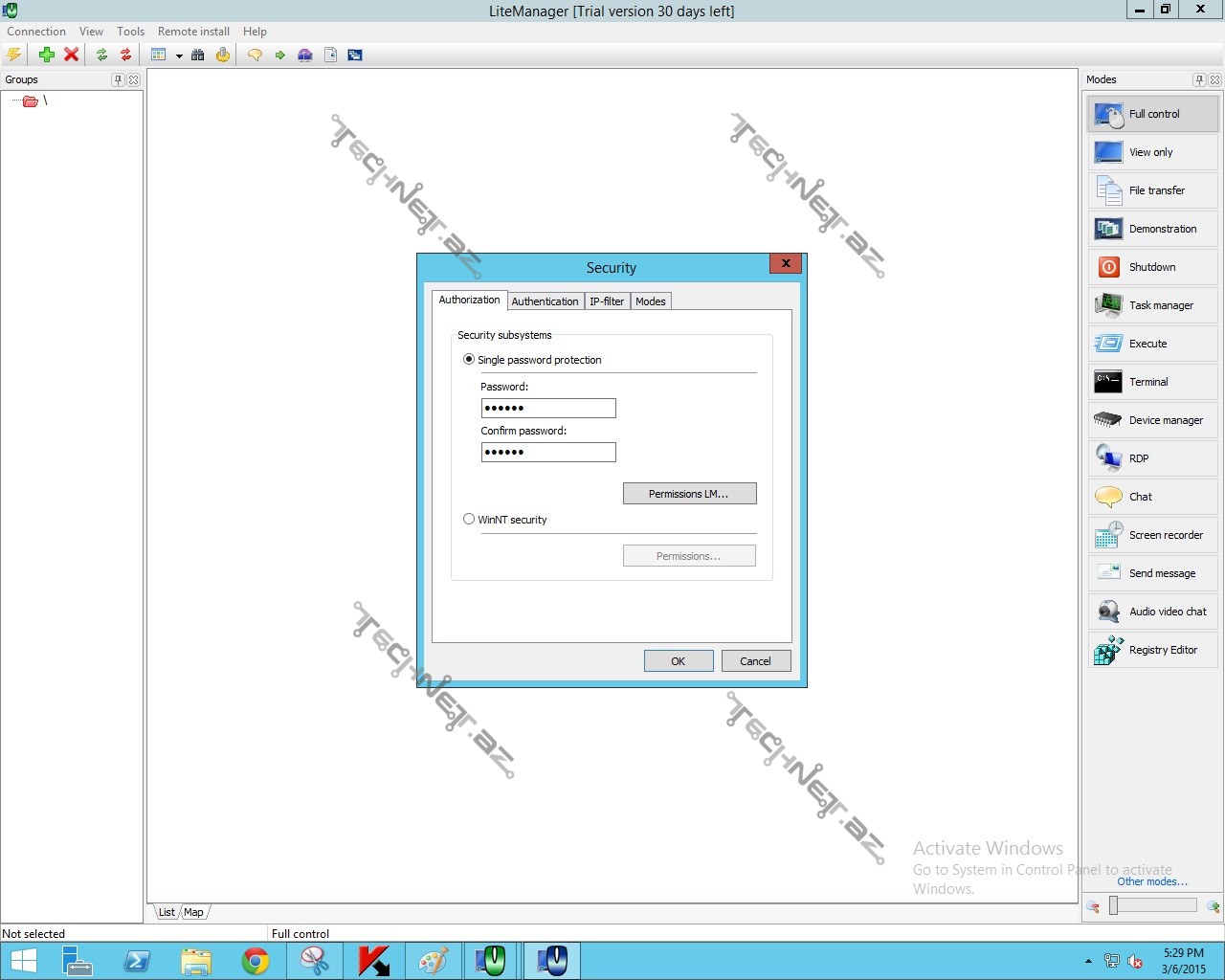Click the red X delete connection icon

pyautogui.click(x=71, y=56)
